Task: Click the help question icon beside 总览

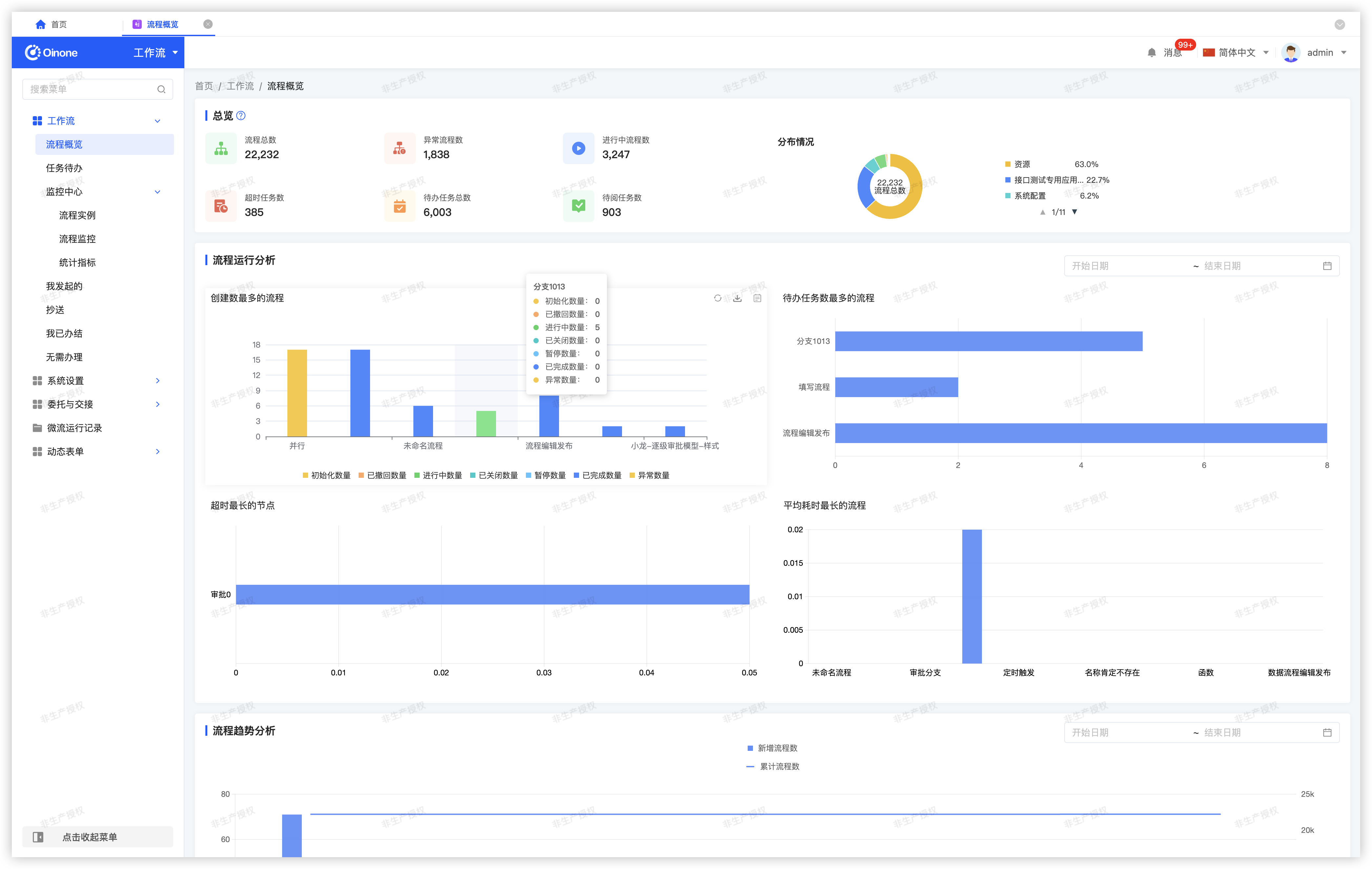Action: click(241, 116)
